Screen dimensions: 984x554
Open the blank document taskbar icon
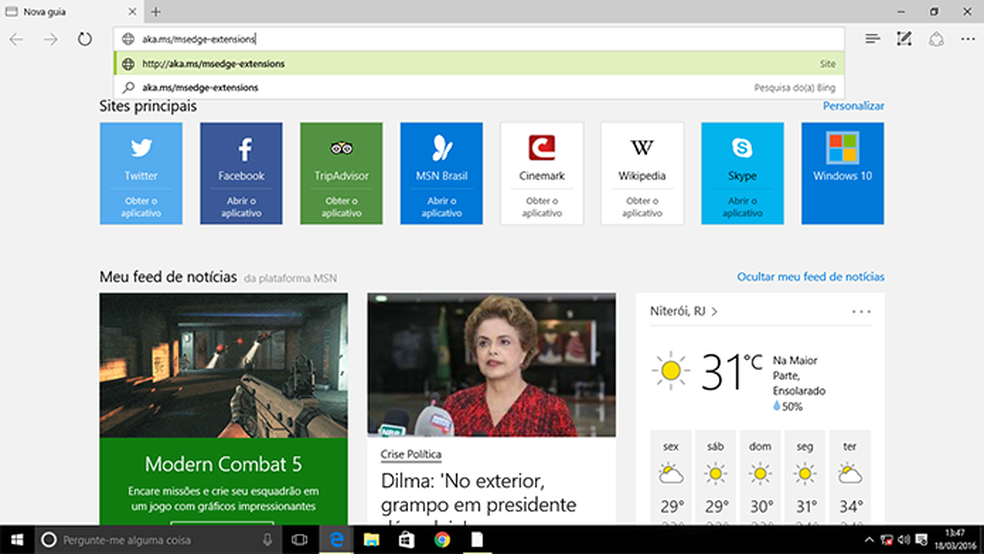point(477,540)
